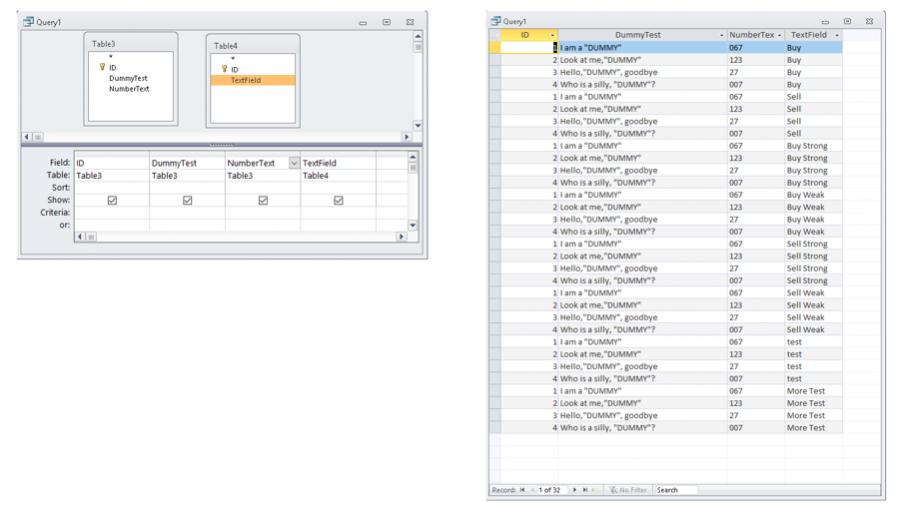Click the Query1 design window title icon
The image size is (913, 522).
tap(28, 22)
